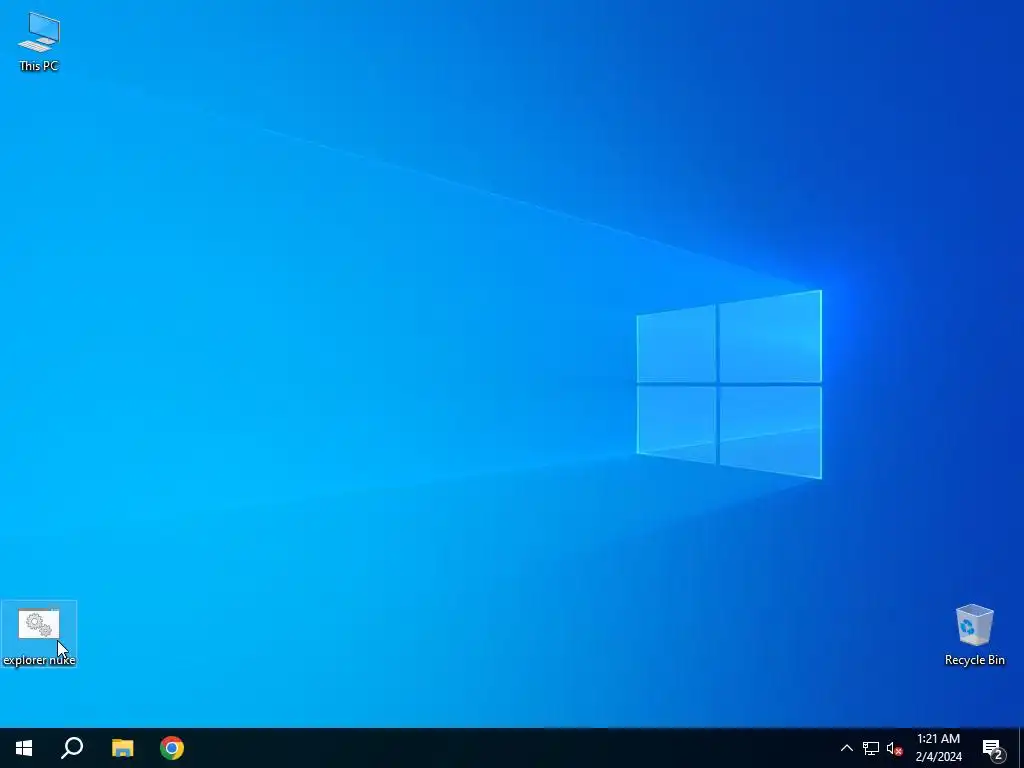Select the Recycle Bin desktop icon

(974, 635)
